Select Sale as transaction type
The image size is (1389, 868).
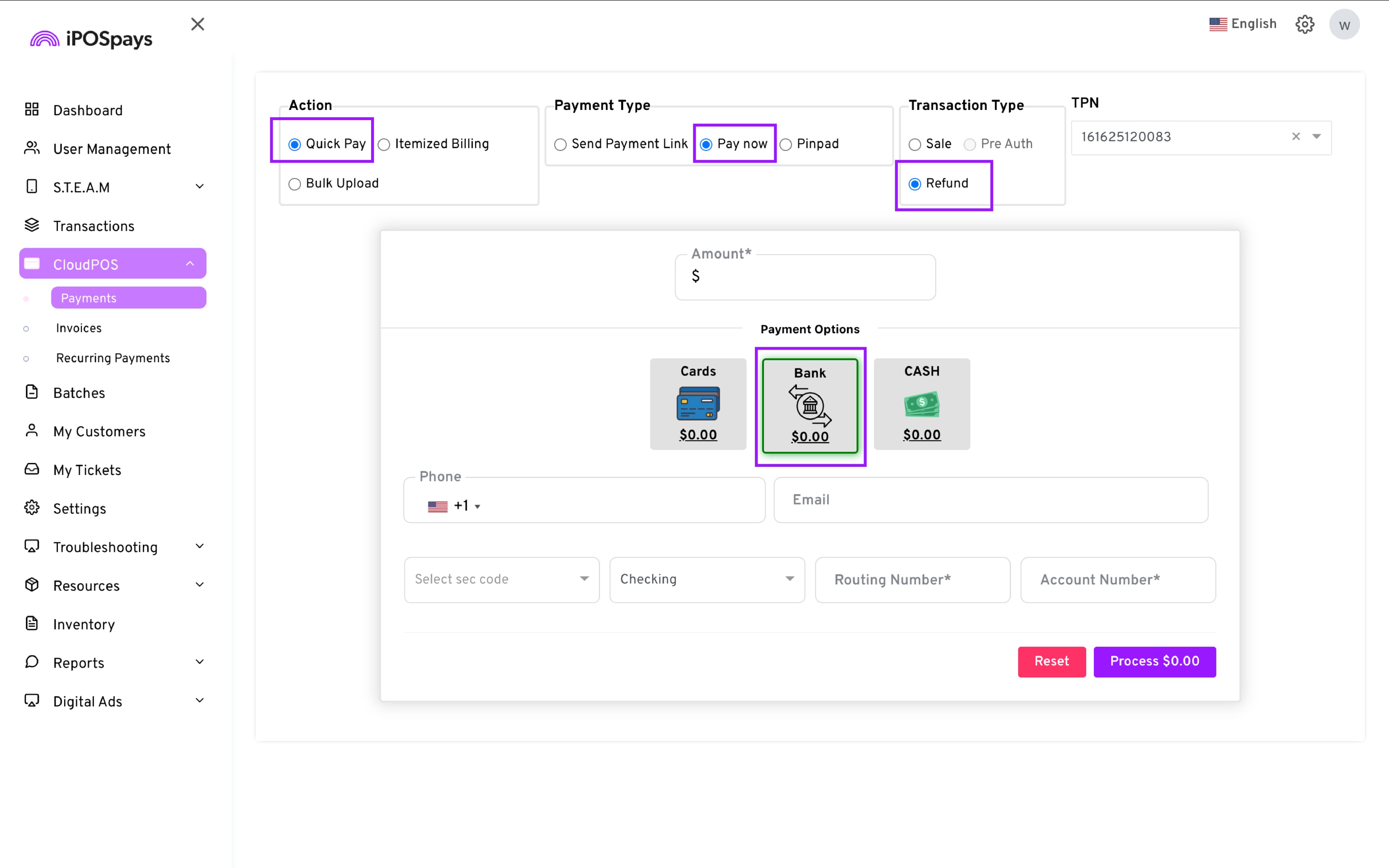915,144
